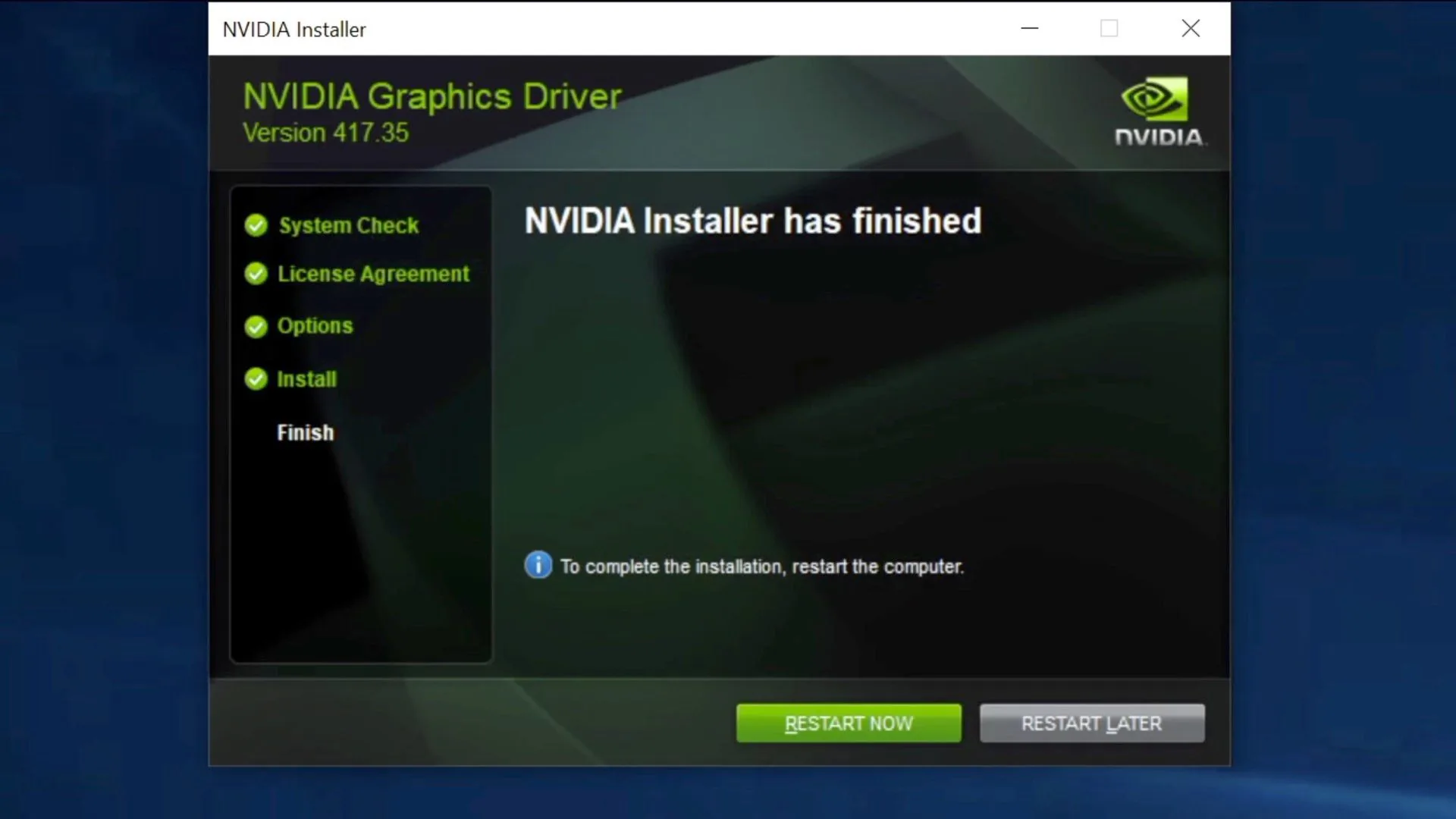This screenshot has width=1456, height=819.
Task: Click the restart the computer message text
Action: 762,566
